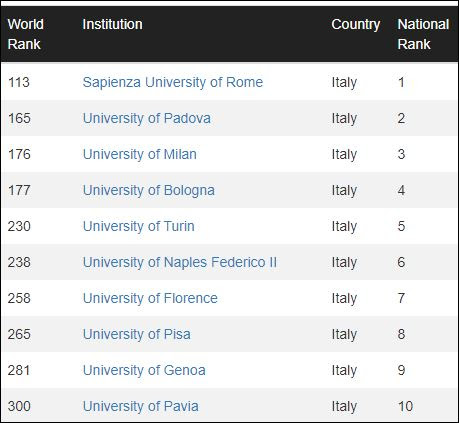459x423 pixels.
Task: Open the University of Milan link
Action: (x=140, y=154)
